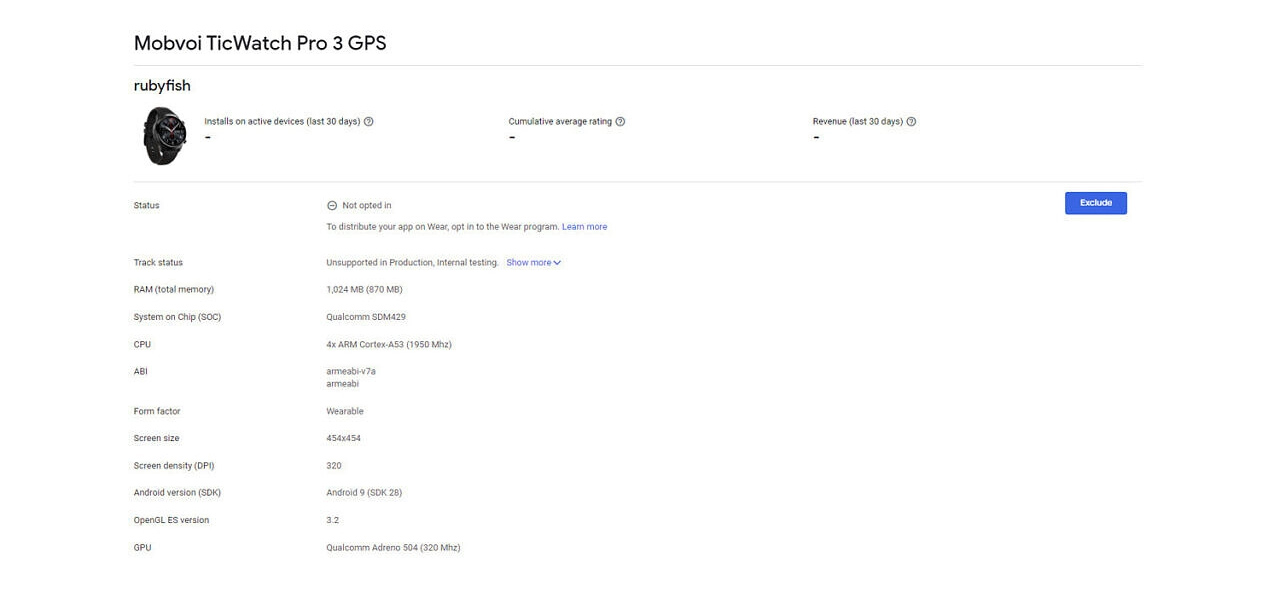Click the Exclude button

[x=1095, y=203]
